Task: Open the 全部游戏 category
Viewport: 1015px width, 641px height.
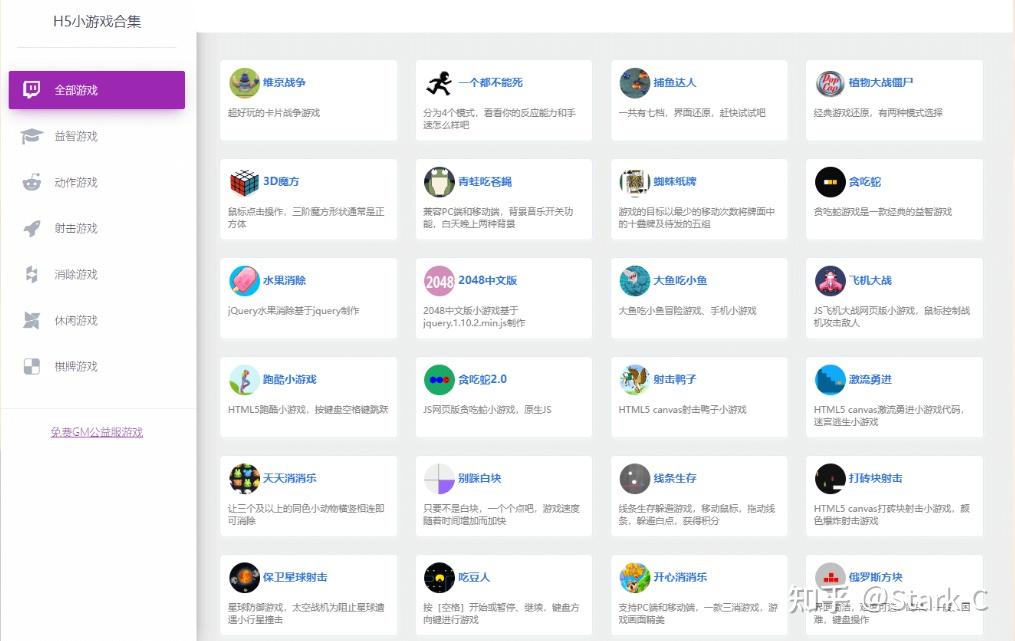Action: (96, 90)
